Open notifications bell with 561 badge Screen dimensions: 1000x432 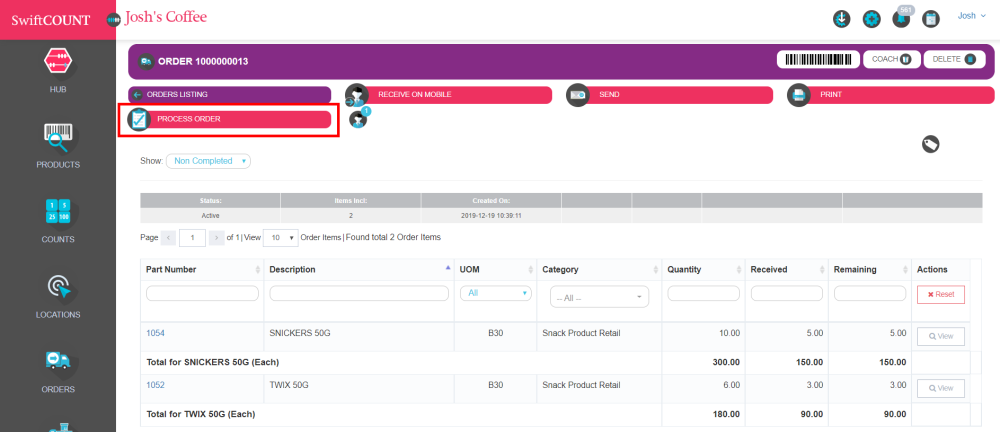pyautogui.click(x=902, y=19)
